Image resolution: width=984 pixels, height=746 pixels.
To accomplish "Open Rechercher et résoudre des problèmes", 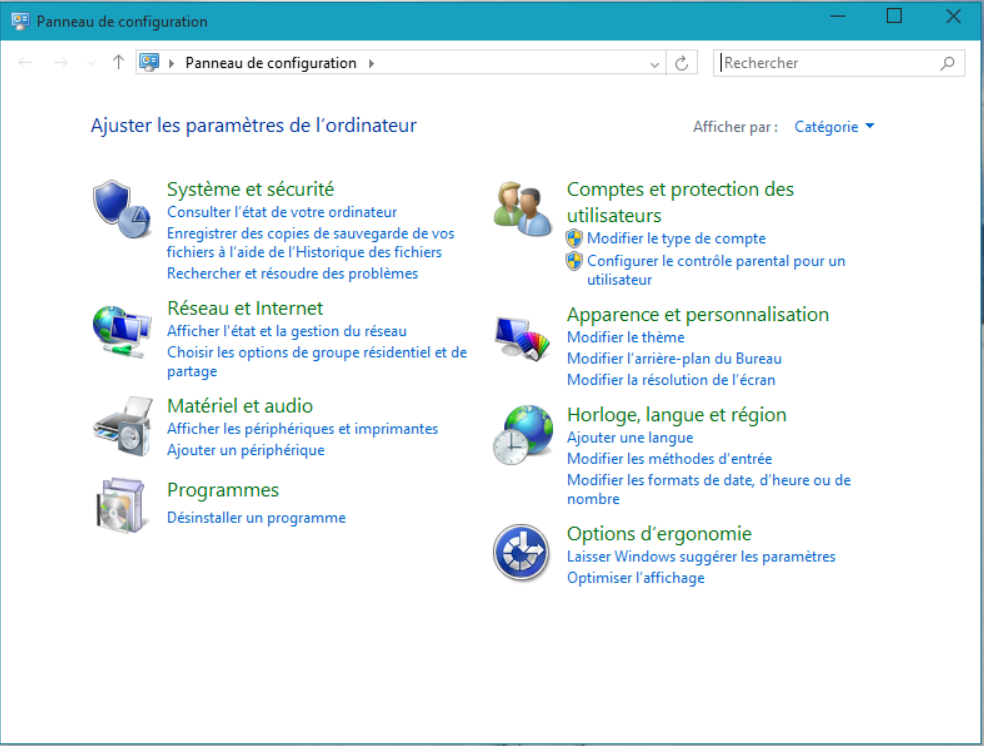I will coord(292,274).
